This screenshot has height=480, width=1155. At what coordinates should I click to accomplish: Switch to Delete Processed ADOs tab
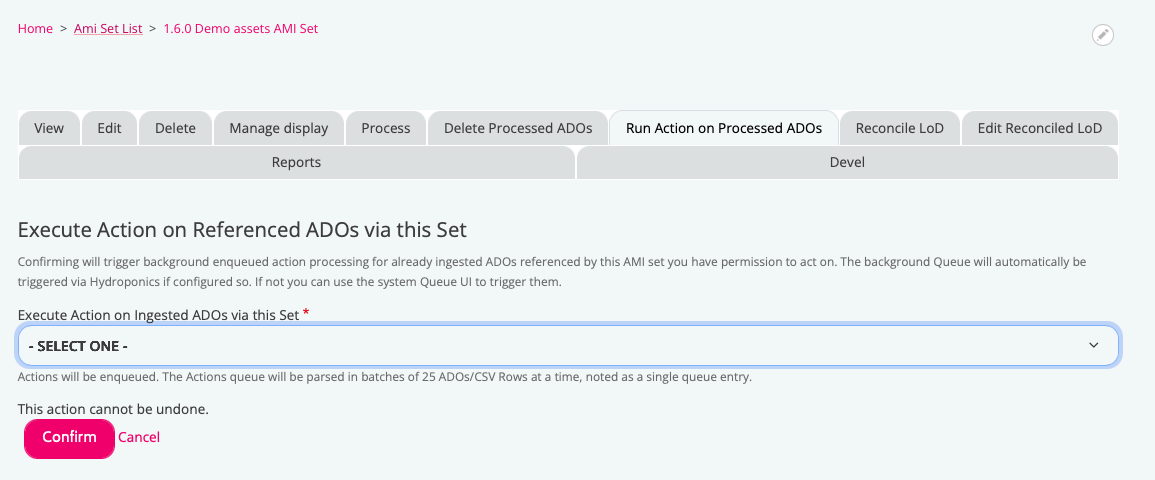(518, 128)
